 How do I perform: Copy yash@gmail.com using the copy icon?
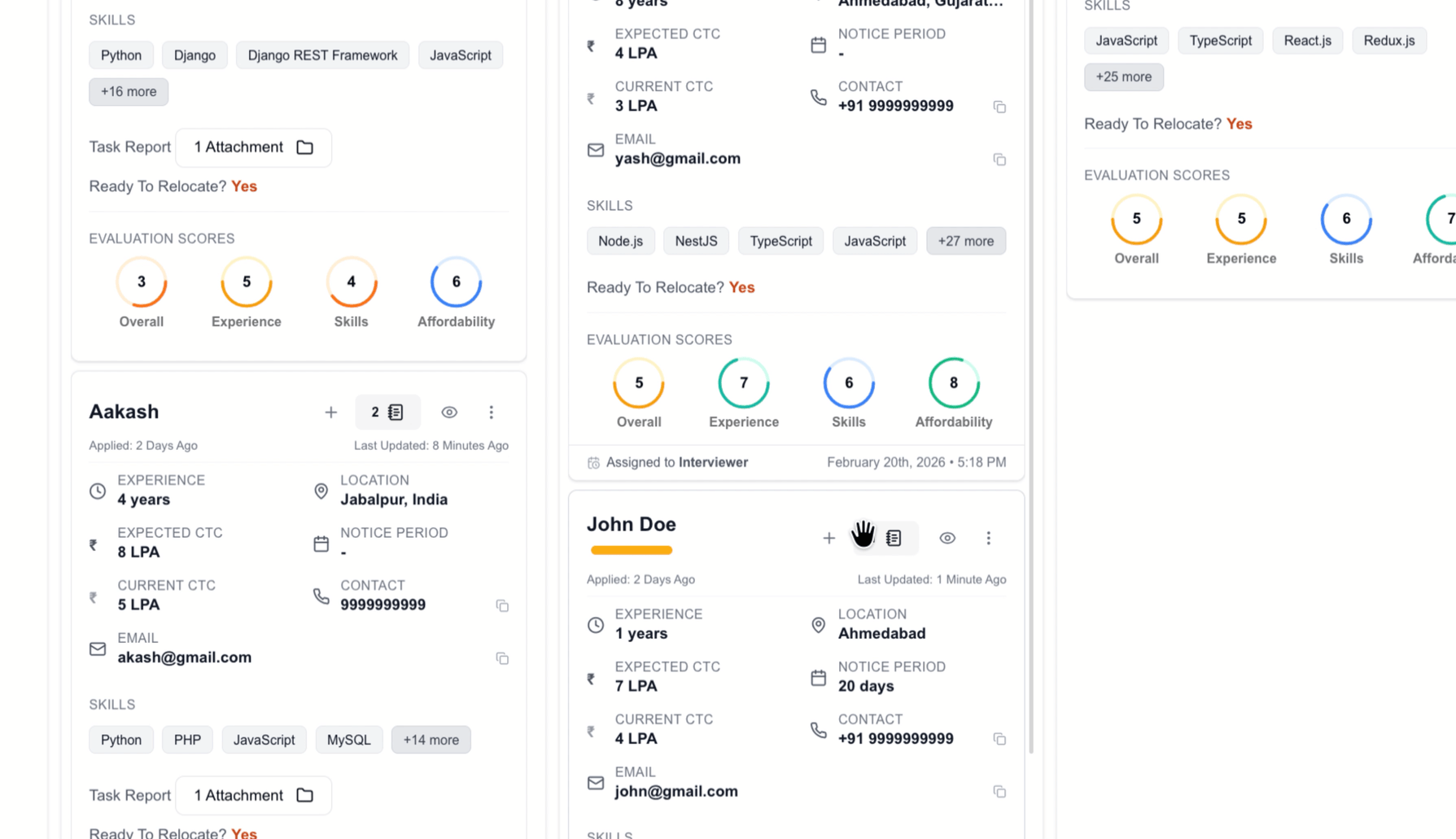[999, 159]
